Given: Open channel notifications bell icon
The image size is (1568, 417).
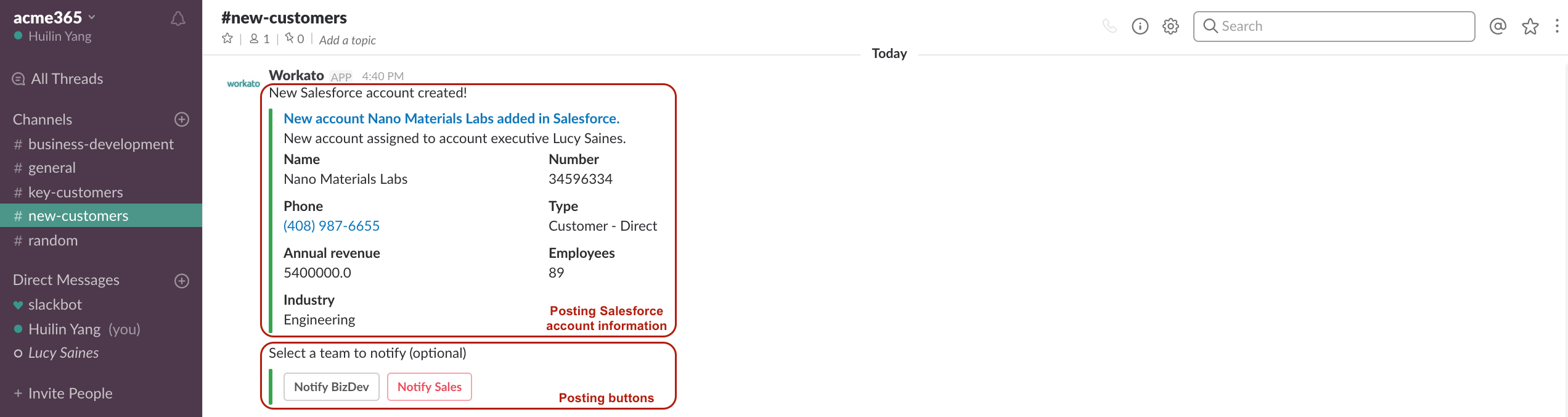Looking at the screenshot, I should pyautogui.click(x=177, y=18).
